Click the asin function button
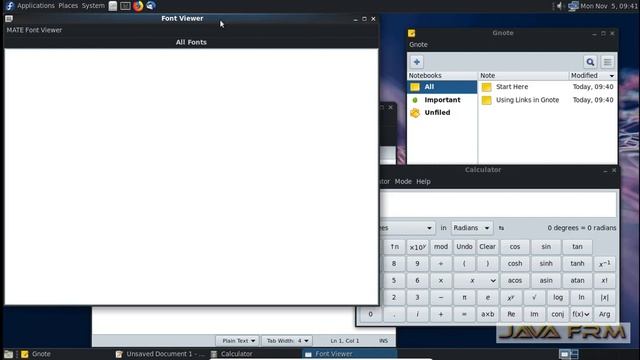This screenshot has height=360, width=640. [546, 281]
